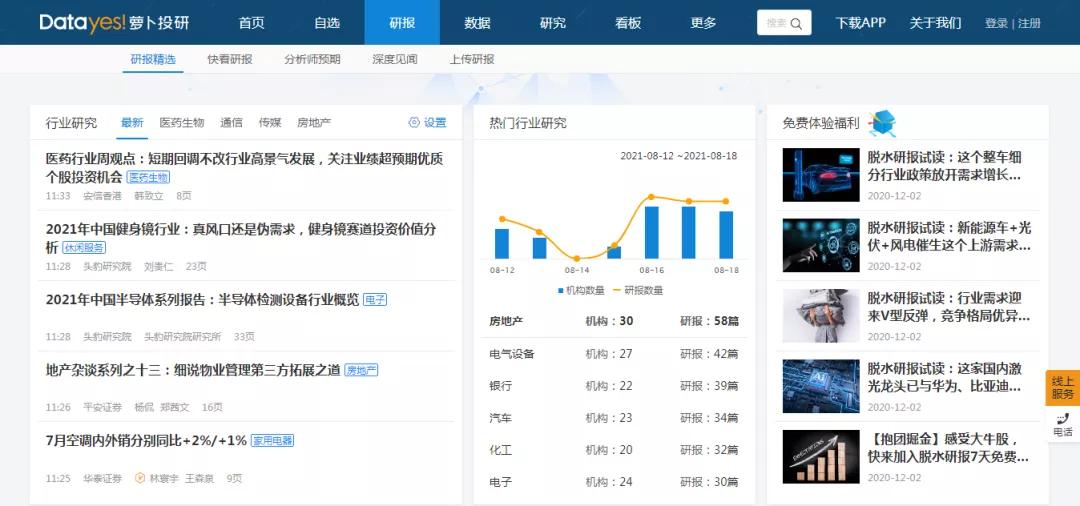
Task: Click the author name 刘秉仁
Action: click(158, 266)
